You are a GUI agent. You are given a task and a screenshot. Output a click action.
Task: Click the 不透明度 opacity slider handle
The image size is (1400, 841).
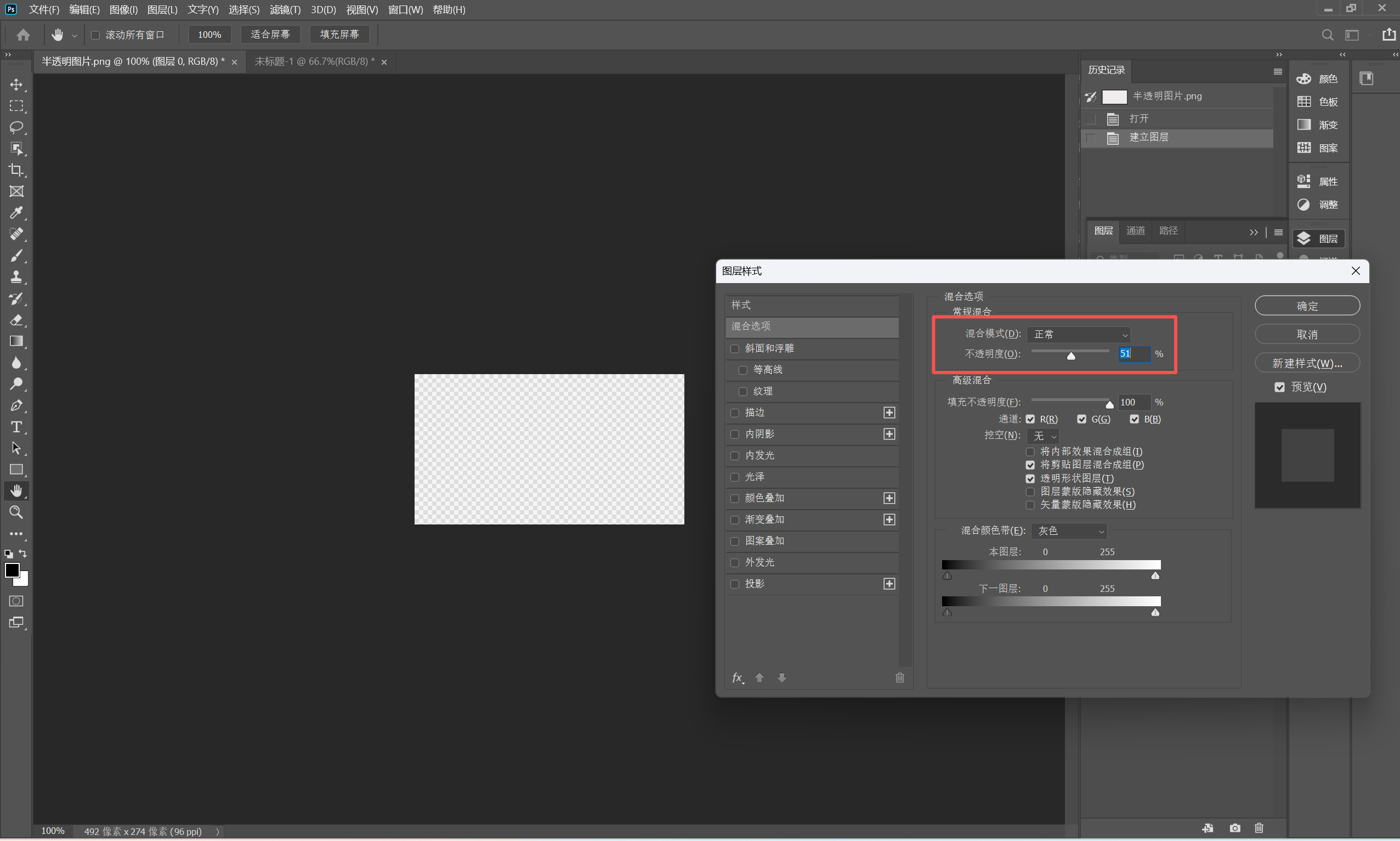point(1071,356)
